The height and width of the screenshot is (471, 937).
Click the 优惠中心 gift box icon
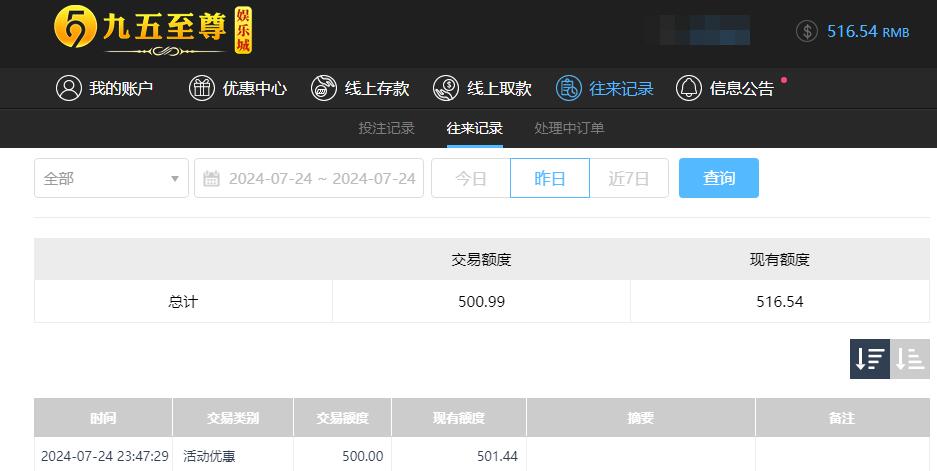(x=202, y=88)
